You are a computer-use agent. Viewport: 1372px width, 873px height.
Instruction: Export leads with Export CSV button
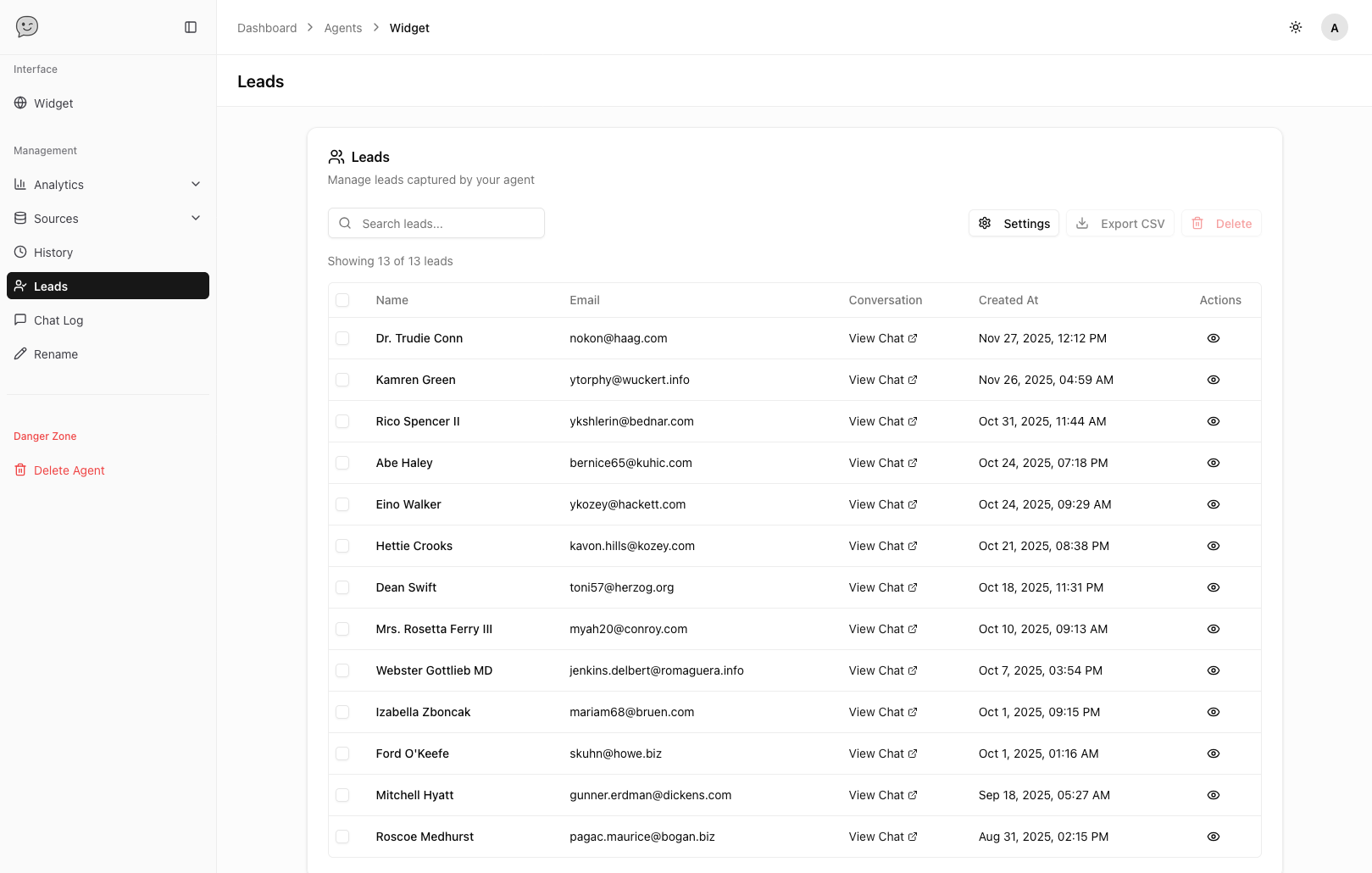[x=1119, y=224]
